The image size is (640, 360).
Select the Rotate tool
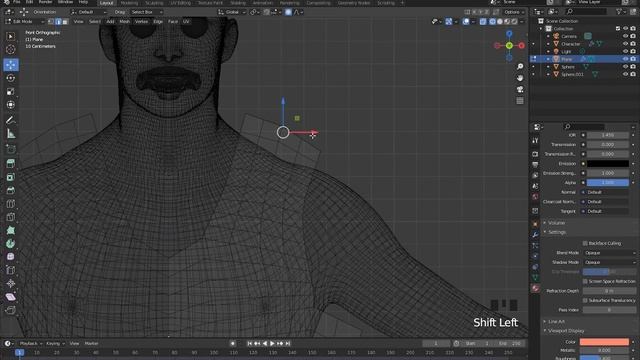coord(11,78)
